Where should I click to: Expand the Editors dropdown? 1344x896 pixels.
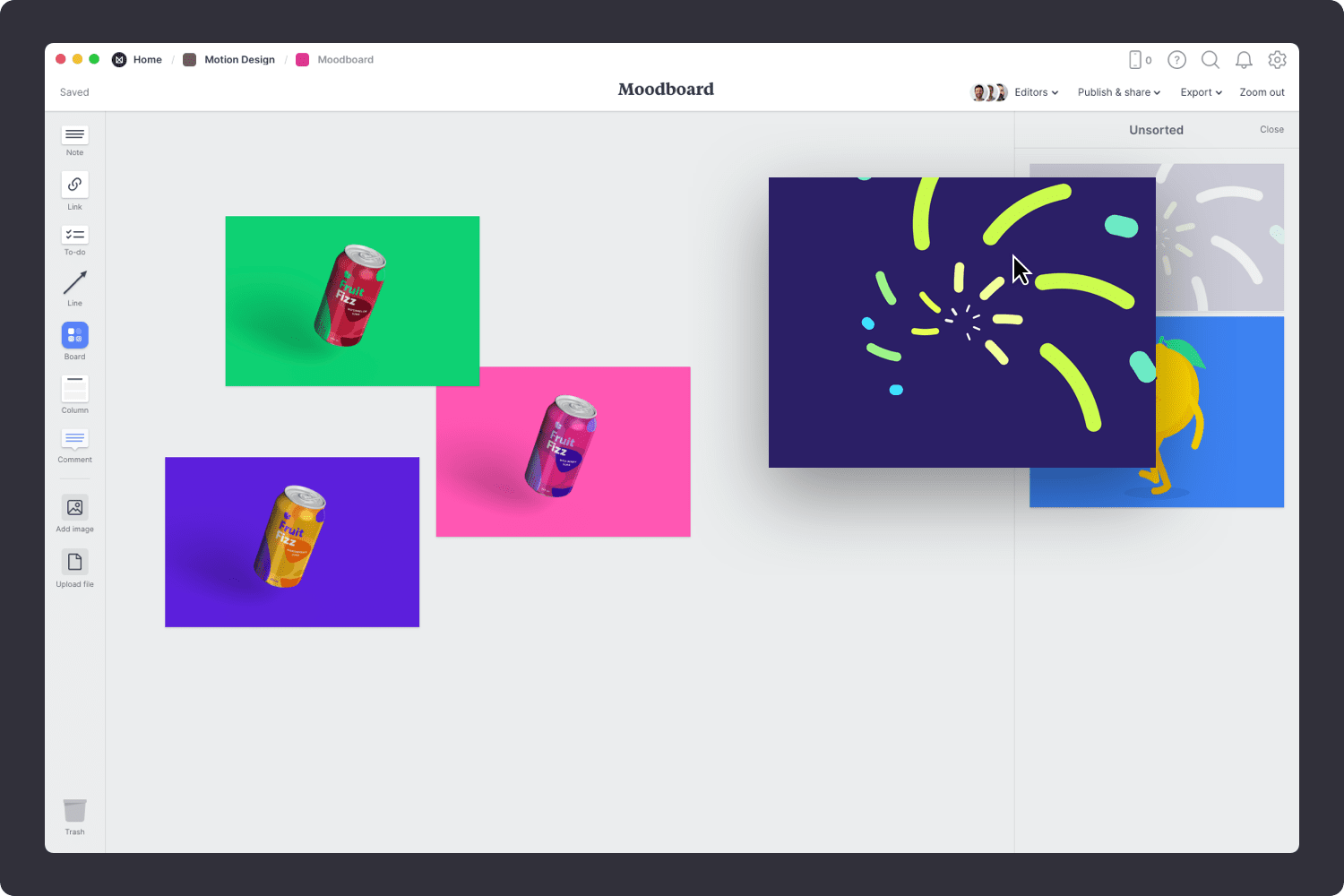(x=1035, y=91)
